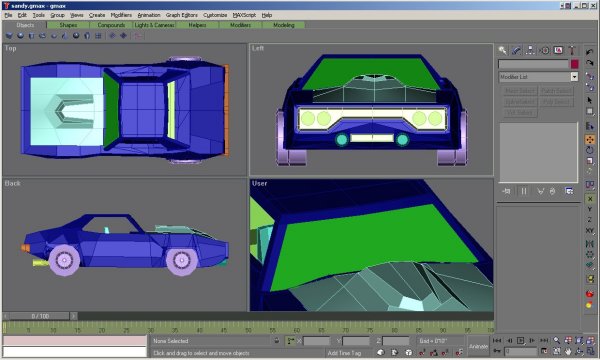
Task: Select the arrow Select Object tool
Action: click(590, 100)
